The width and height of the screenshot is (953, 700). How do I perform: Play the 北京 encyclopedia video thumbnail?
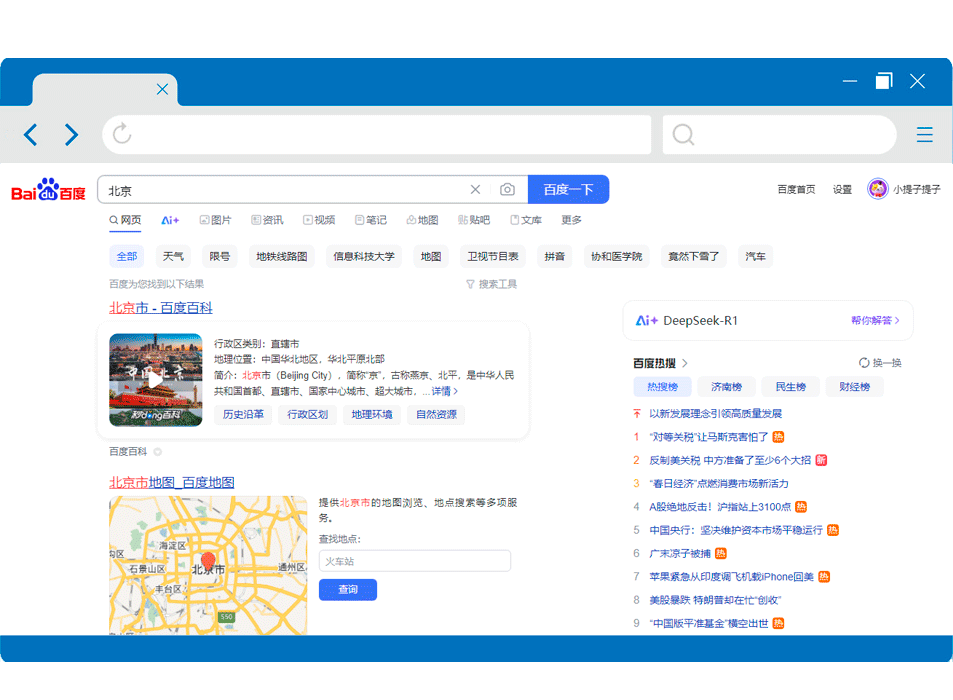156,380
